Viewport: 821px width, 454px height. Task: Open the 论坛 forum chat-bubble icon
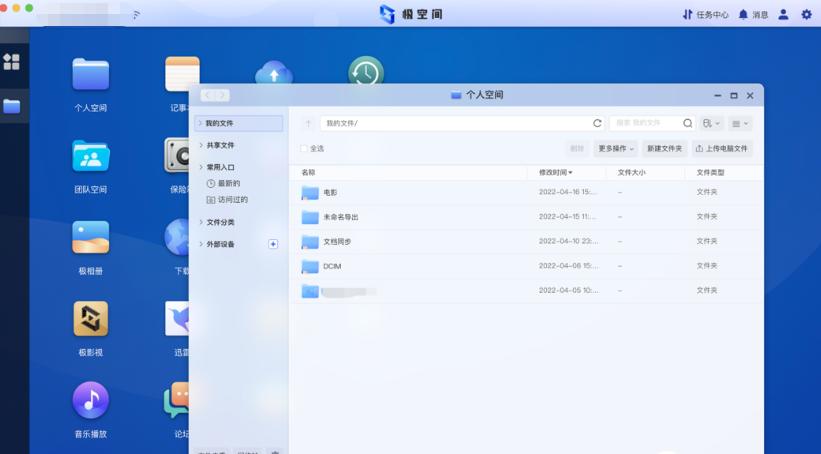click(x=176, y=400)
